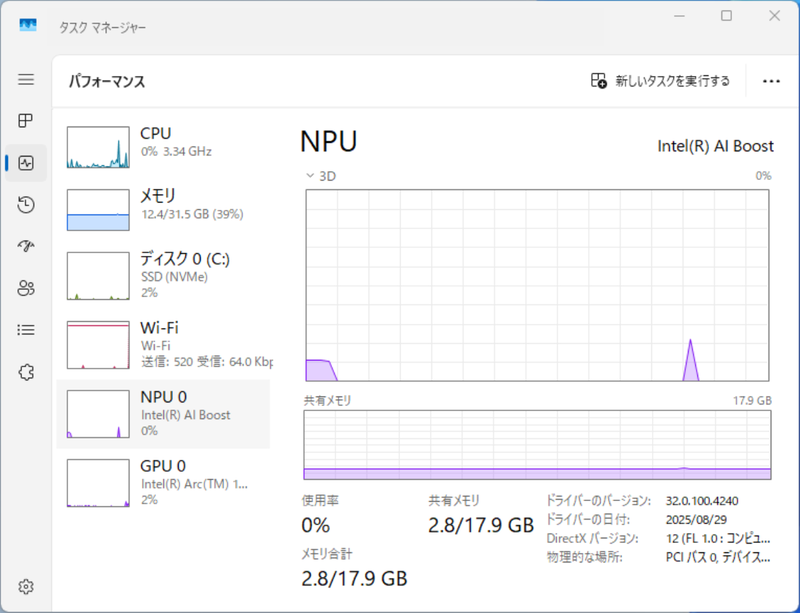The width and height of the screenshot is (800, 613).
Task: Open the Users page icon
Action: [26, 288]
